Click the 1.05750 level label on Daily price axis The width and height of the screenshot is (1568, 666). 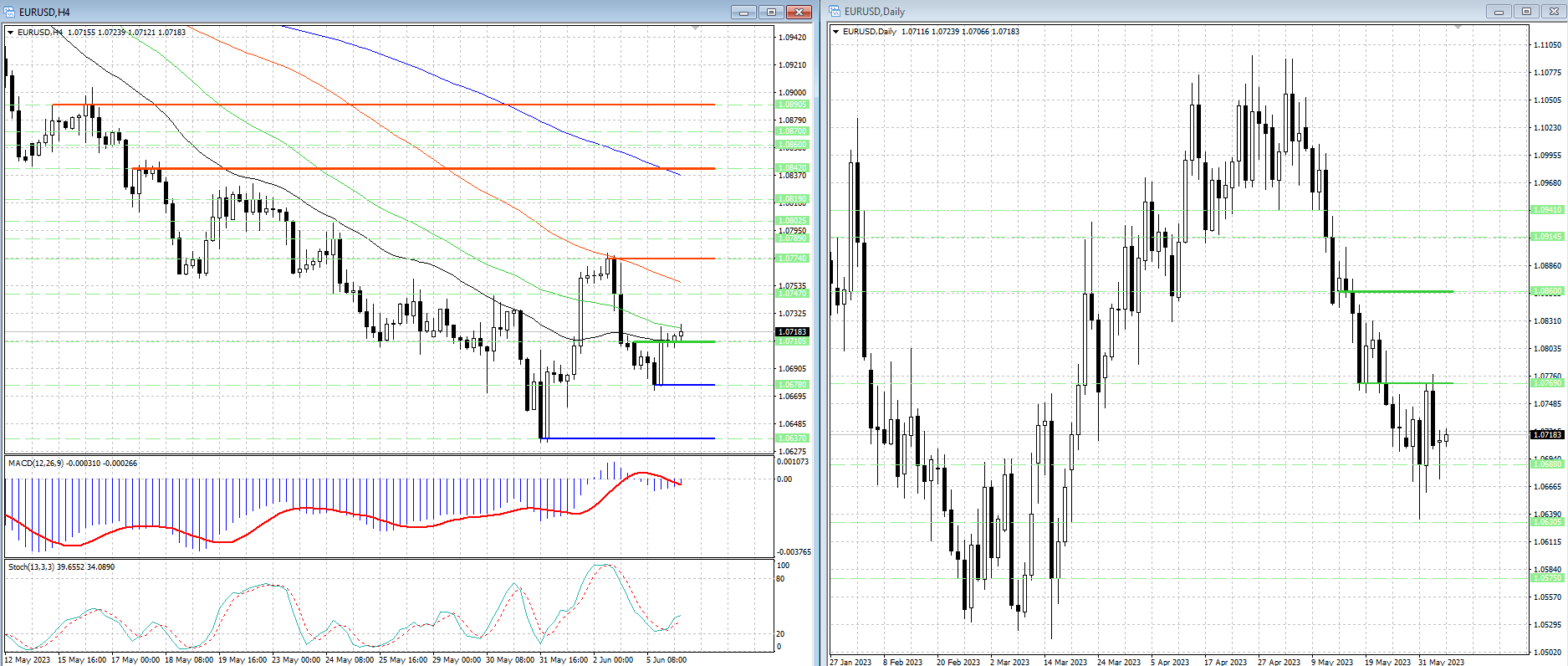click(x=1547, y=578)
